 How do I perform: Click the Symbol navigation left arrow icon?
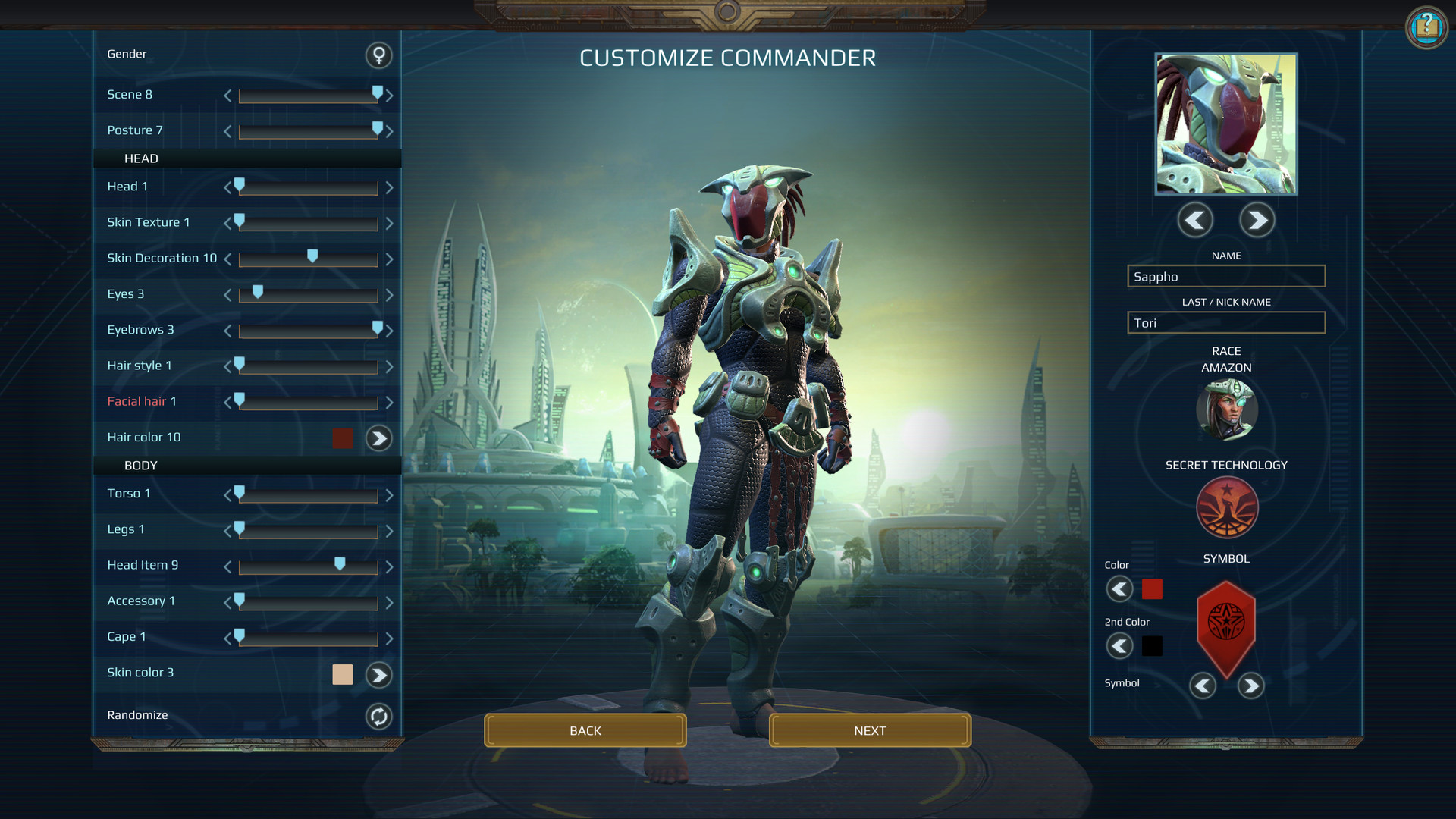[1203, 685]
